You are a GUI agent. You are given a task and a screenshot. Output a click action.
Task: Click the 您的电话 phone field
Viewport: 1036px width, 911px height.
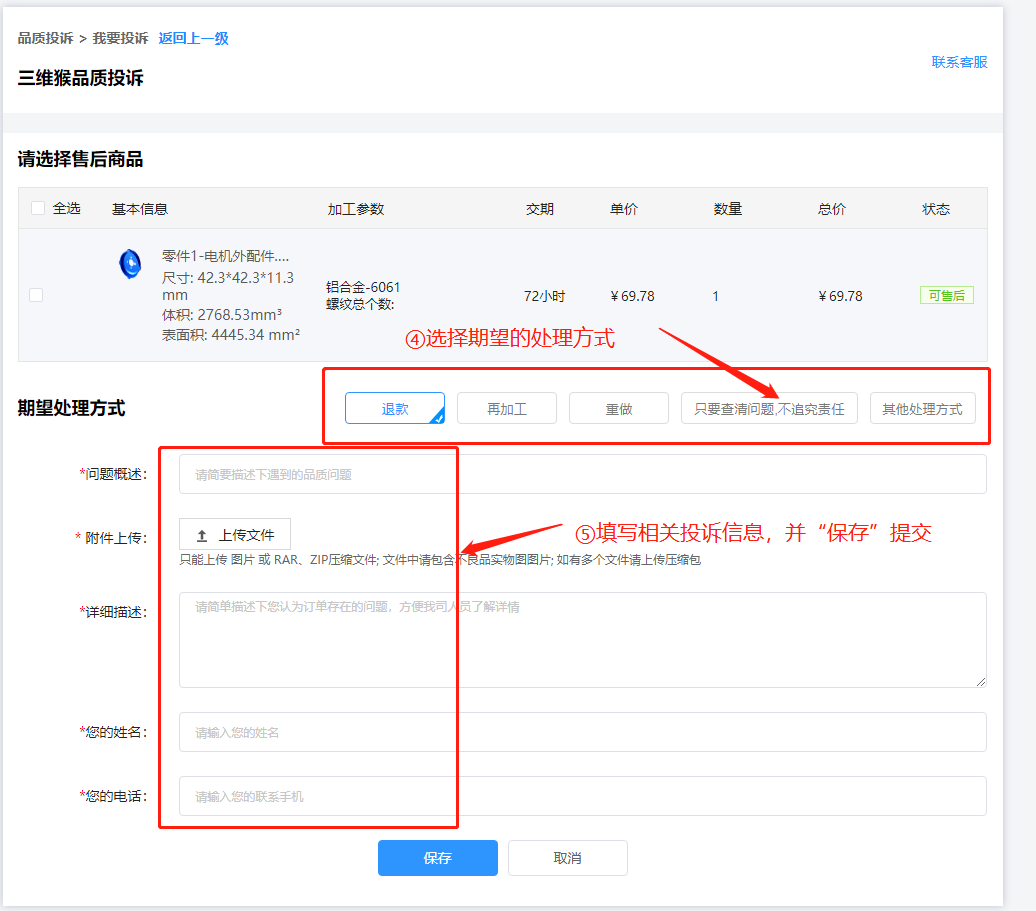[582, 796]
